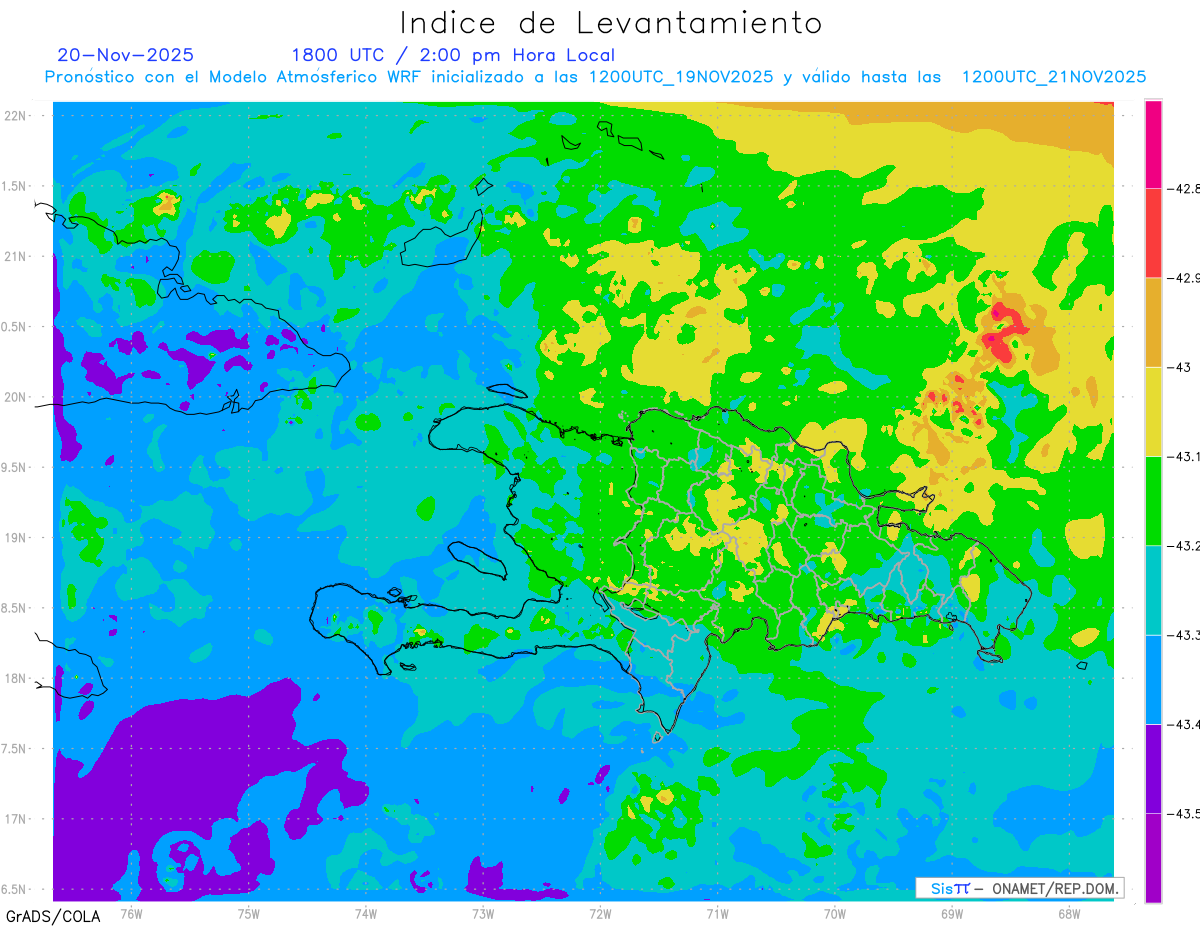
Task: Select the purple legend swatch above -43.5
Action: coord(1153,768)
